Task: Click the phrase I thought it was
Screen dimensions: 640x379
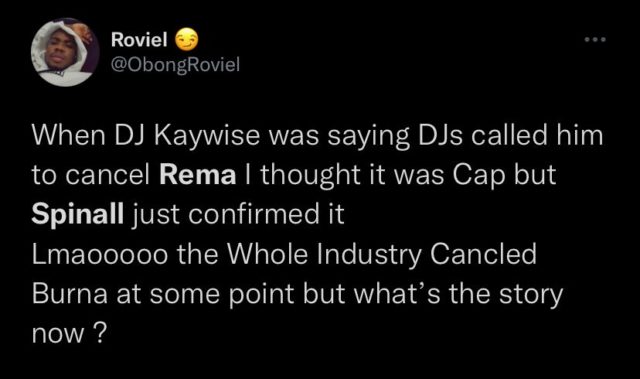Action: (345, 176)
